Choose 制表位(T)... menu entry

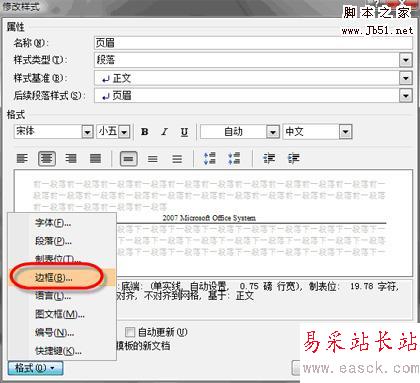coord(62,259)
